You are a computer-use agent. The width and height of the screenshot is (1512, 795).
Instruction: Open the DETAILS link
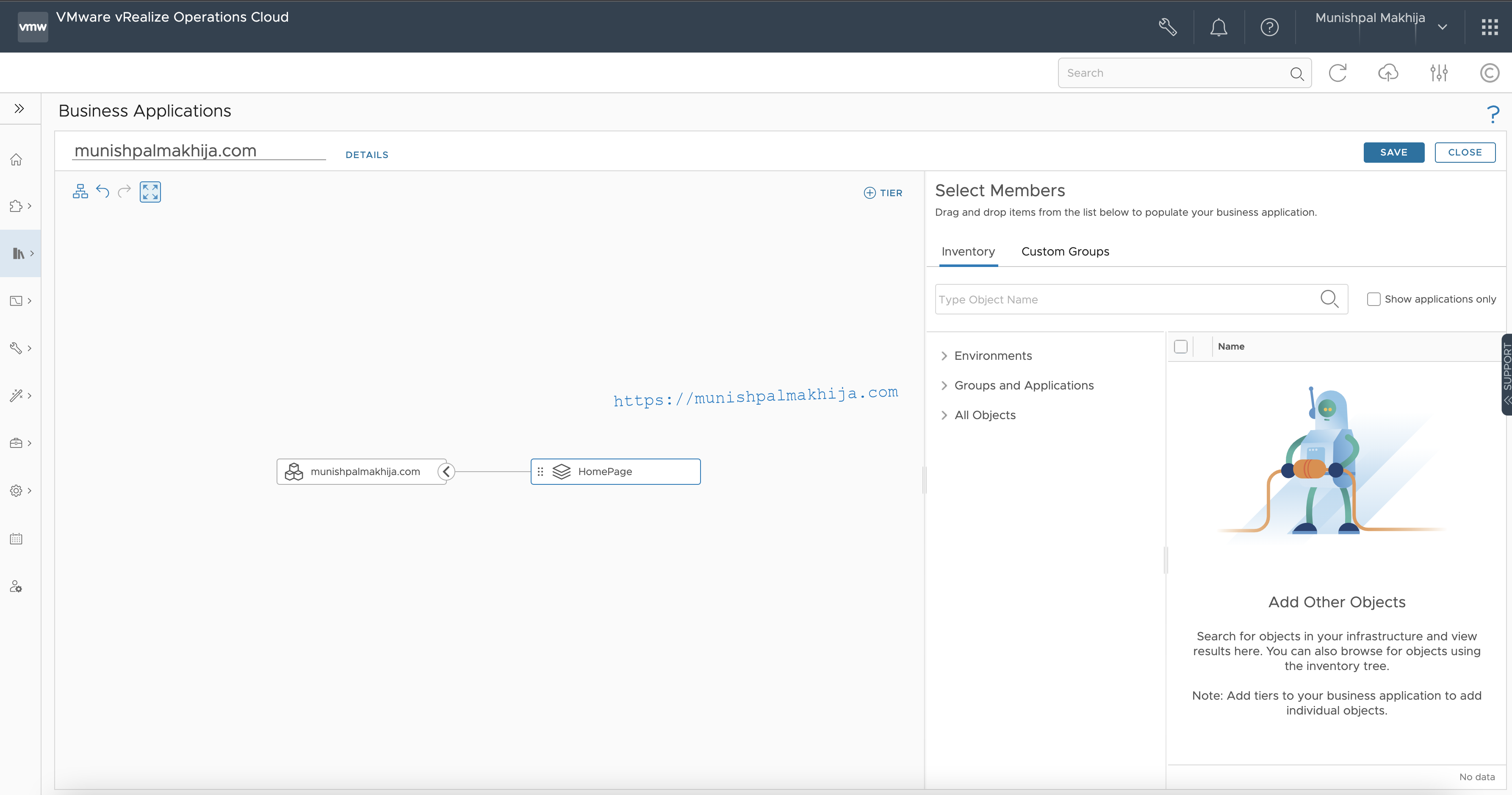tap(367, 154)
